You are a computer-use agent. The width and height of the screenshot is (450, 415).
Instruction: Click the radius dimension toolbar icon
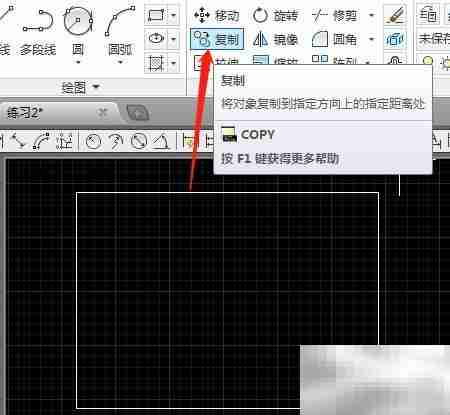click(93, 141)
